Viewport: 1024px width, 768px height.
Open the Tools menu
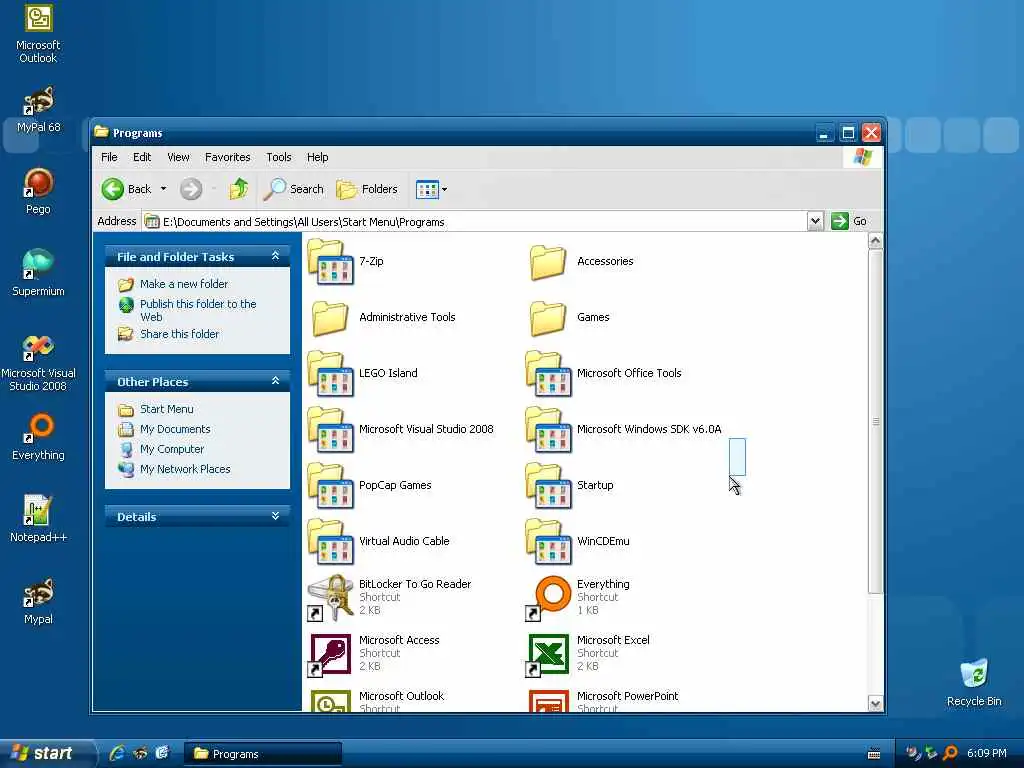tap(279, 157)
